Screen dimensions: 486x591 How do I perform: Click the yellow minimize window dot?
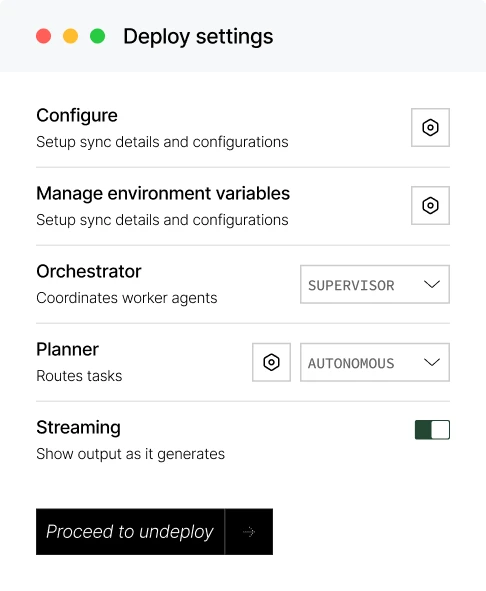(71, 36)
